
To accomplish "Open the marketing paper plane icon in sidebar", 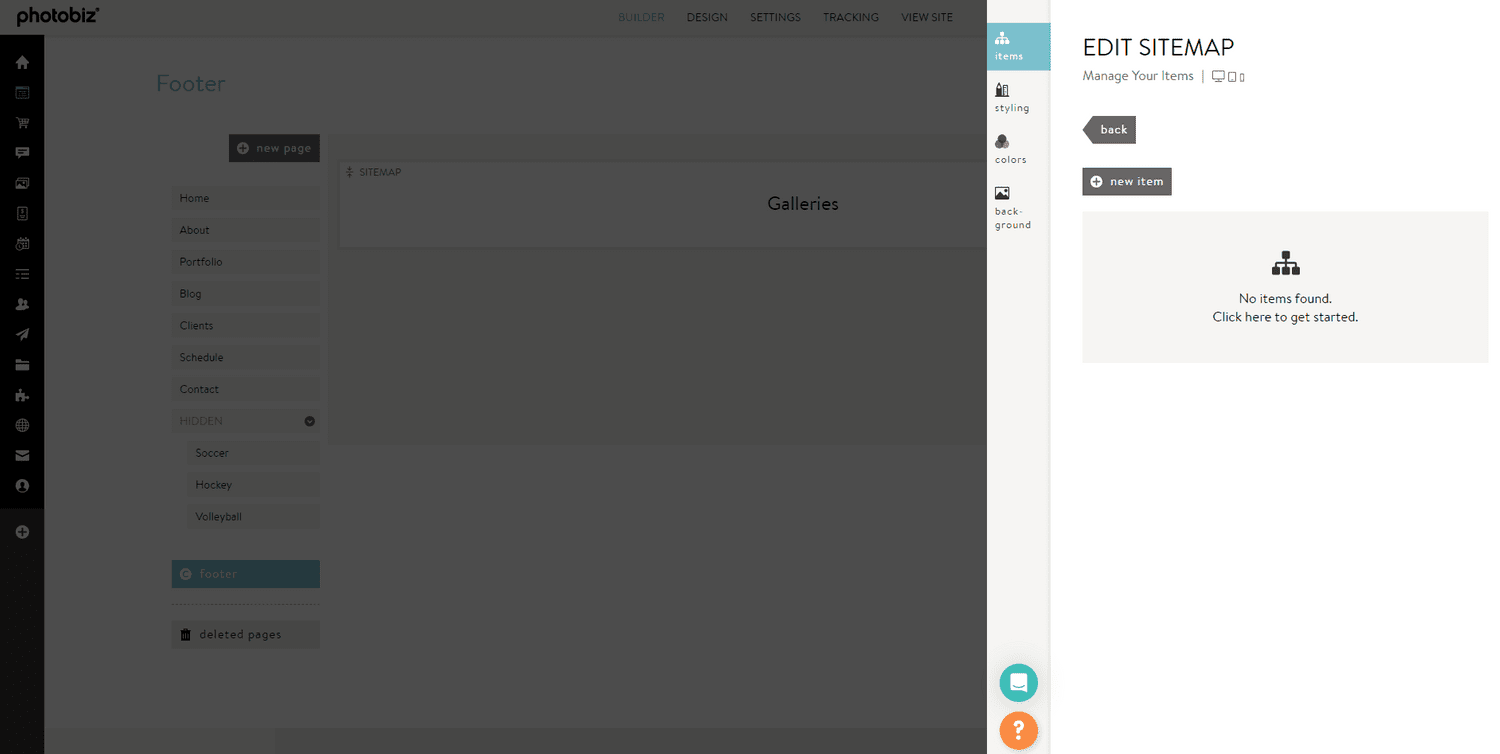I will (x=22, y=334).
